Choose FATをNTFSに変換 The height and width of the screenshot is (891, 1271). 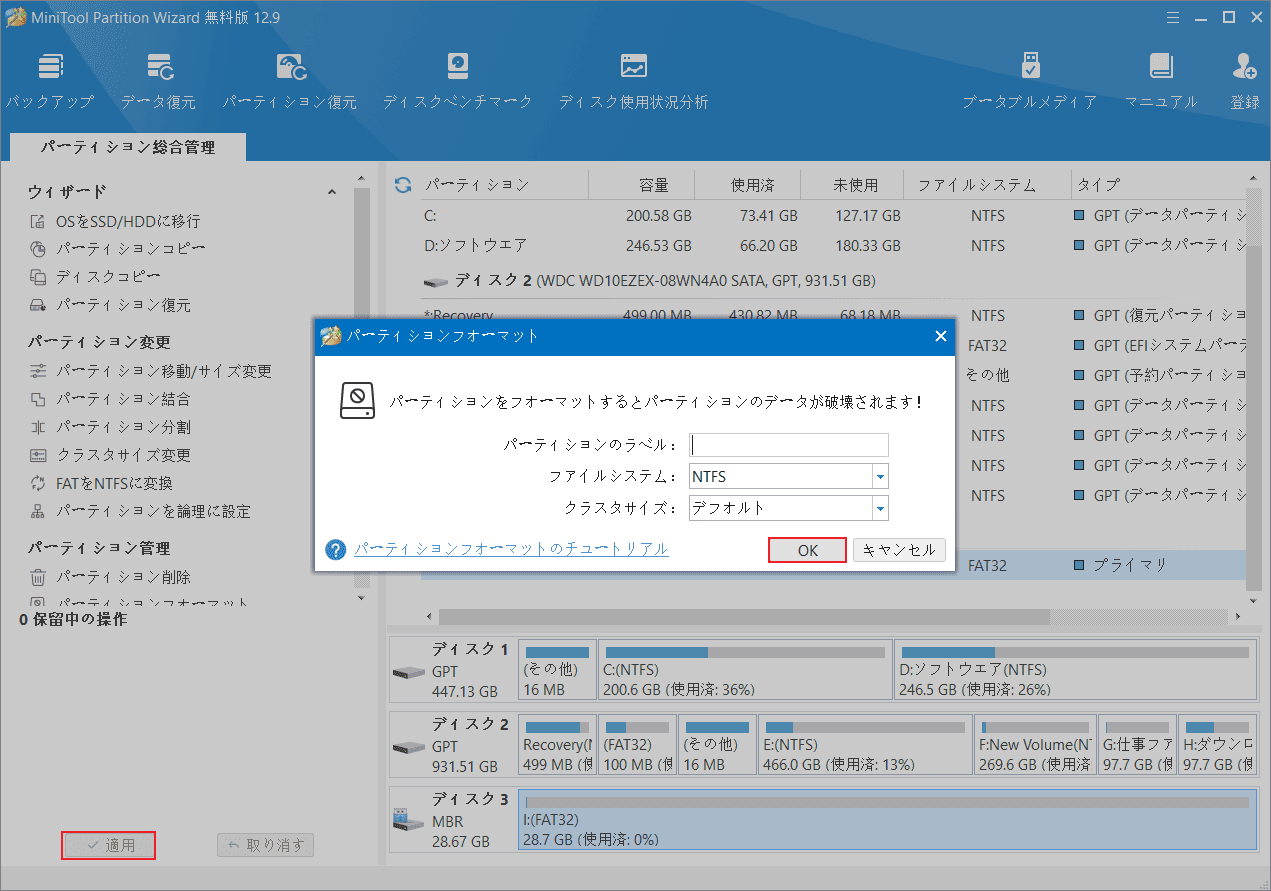click(x=101, y=483)
